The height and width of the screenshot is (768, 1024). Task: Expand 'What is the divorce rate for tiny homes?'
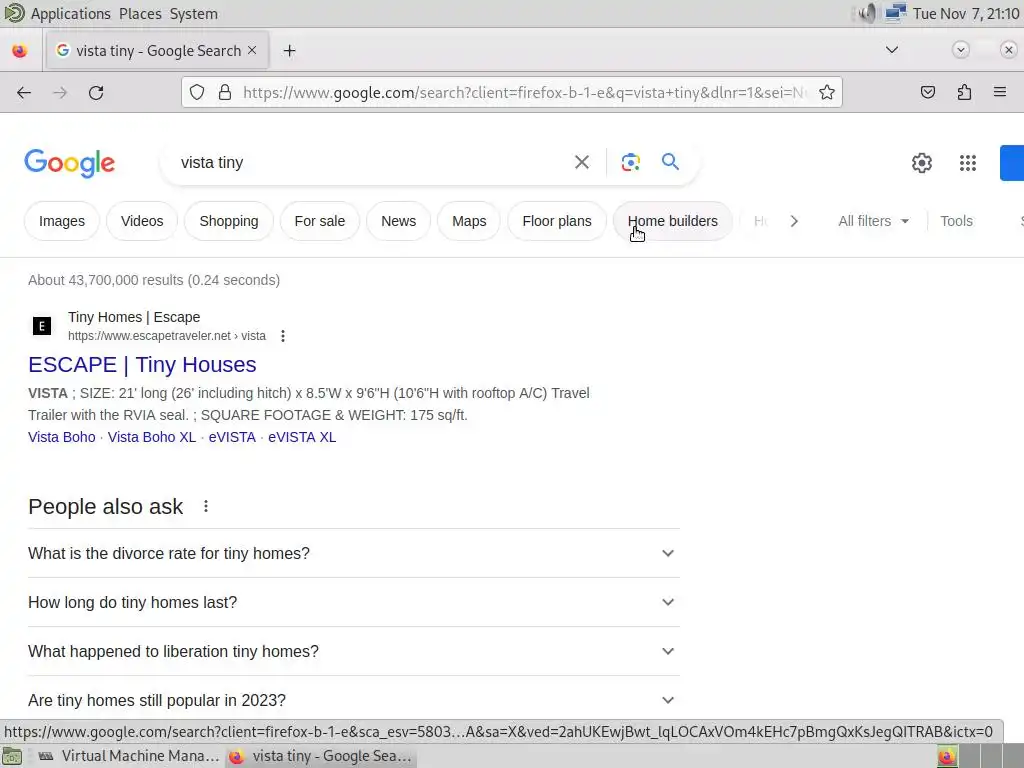[353, 553]
